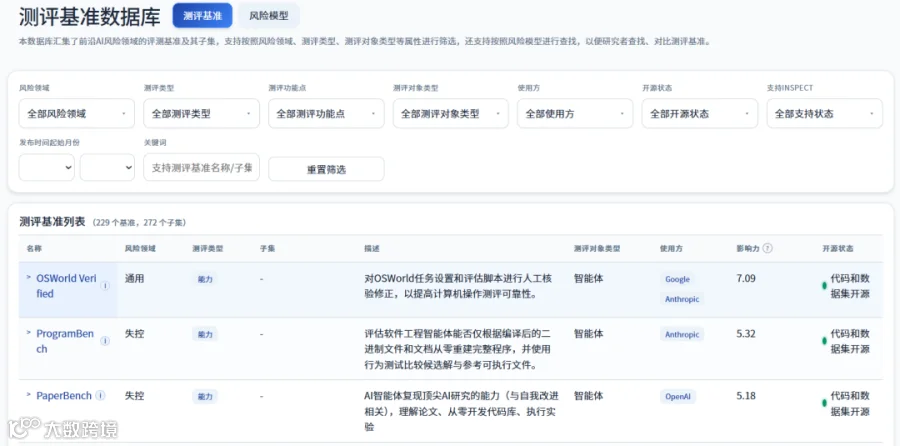Screen dimensions: 900x446
Task: Open the ProgramBench benchmark link
Action: (x=65, y=341)
